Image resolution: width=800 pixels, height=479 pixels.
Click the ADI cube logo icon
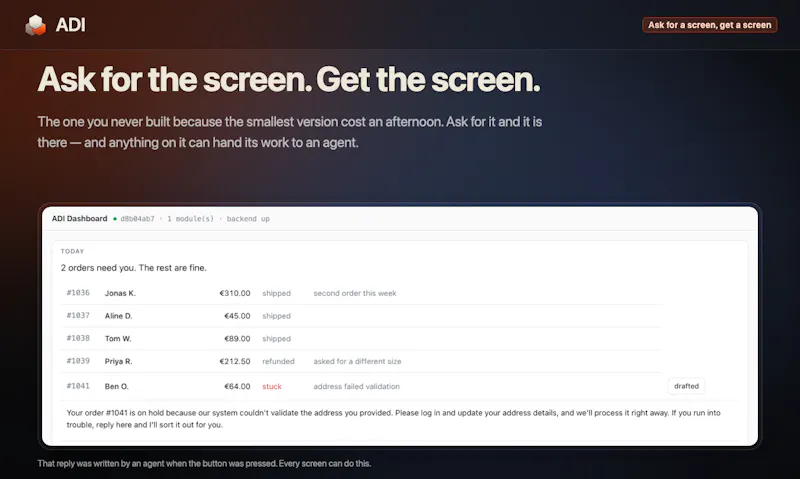[36, 25]
